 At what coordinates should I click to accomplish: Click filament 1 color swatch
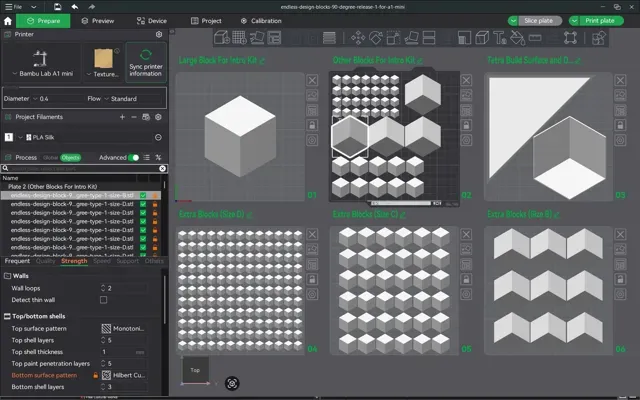point(9,138)
